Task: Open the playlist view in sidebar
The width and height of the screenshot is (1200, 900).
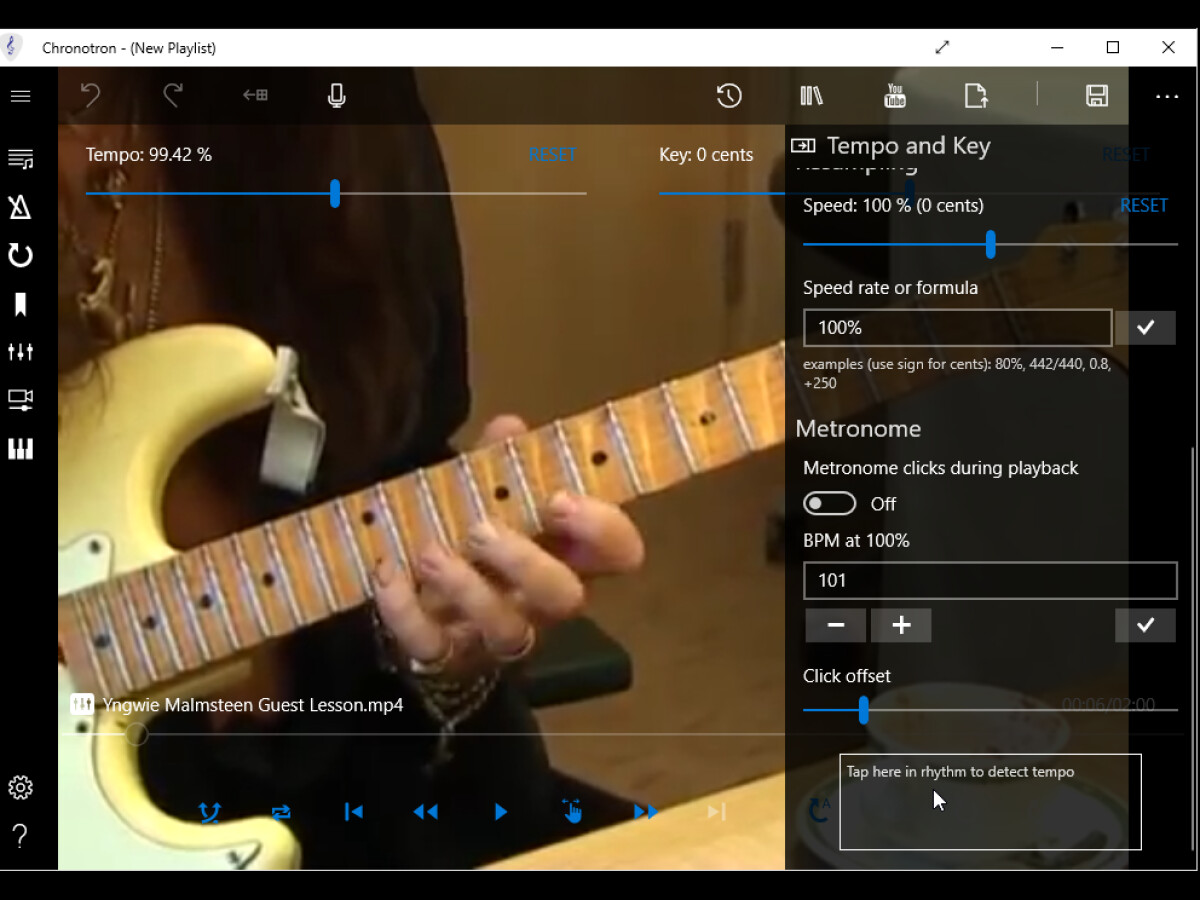Action: click(20, 159)
